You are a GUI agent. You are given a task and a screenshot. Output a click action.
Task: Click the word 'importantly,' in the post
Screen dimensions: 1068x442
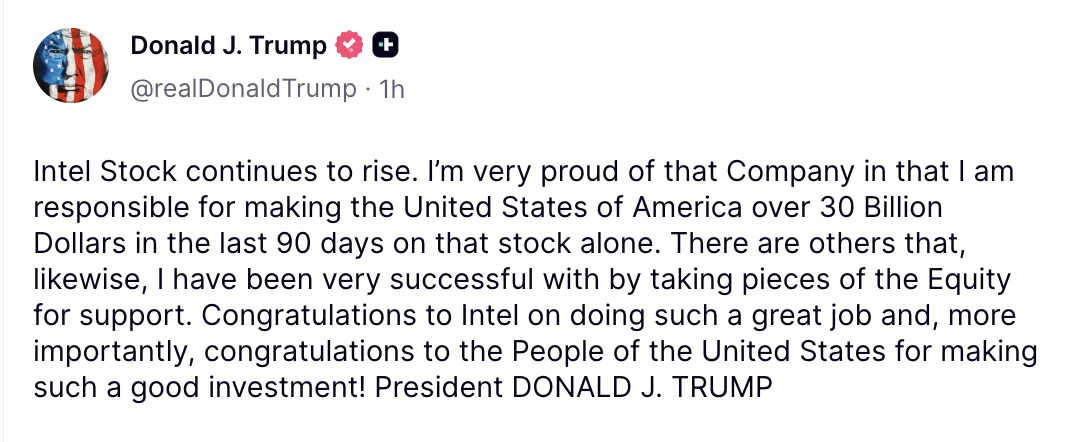click(114, 353)
